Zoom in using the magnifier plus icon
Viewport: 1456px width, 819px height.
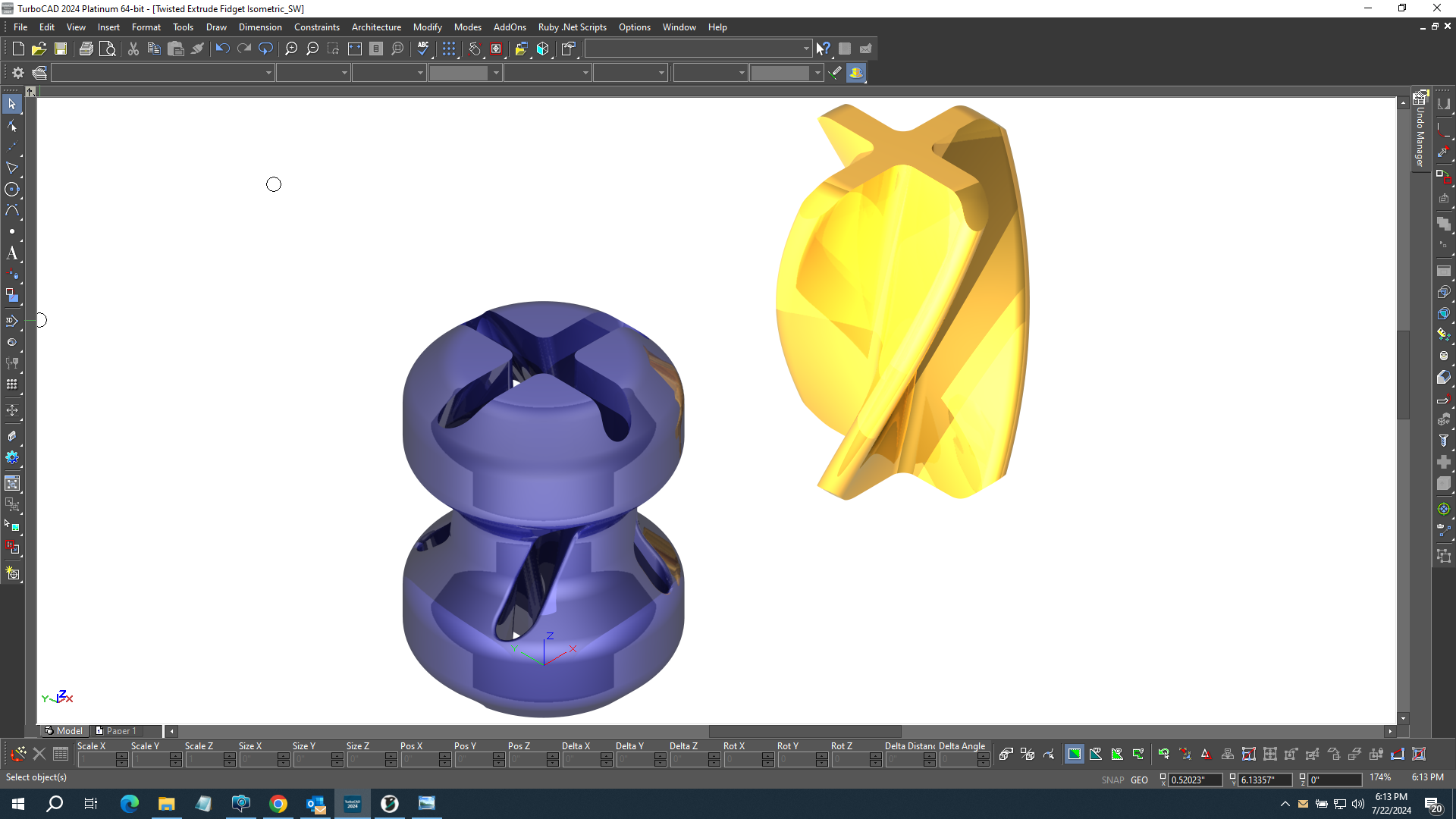pyautogui.click(x=291, y=49)
